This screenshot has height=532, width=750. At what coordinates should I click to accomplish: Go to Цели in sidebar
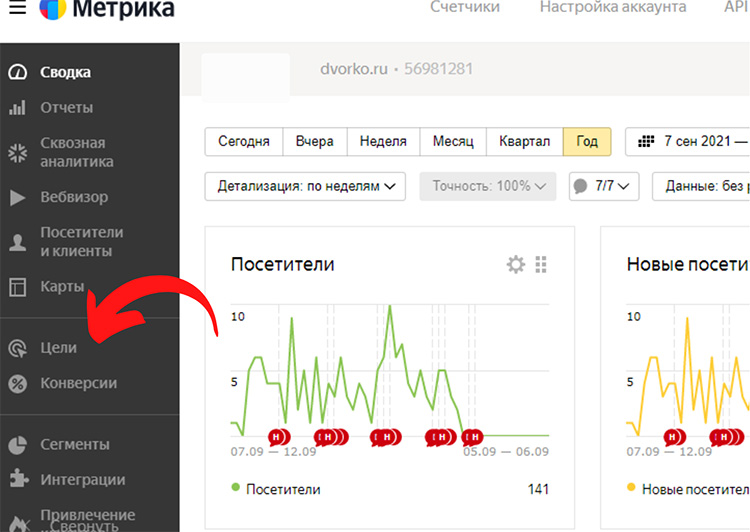(x=58, y=348)
